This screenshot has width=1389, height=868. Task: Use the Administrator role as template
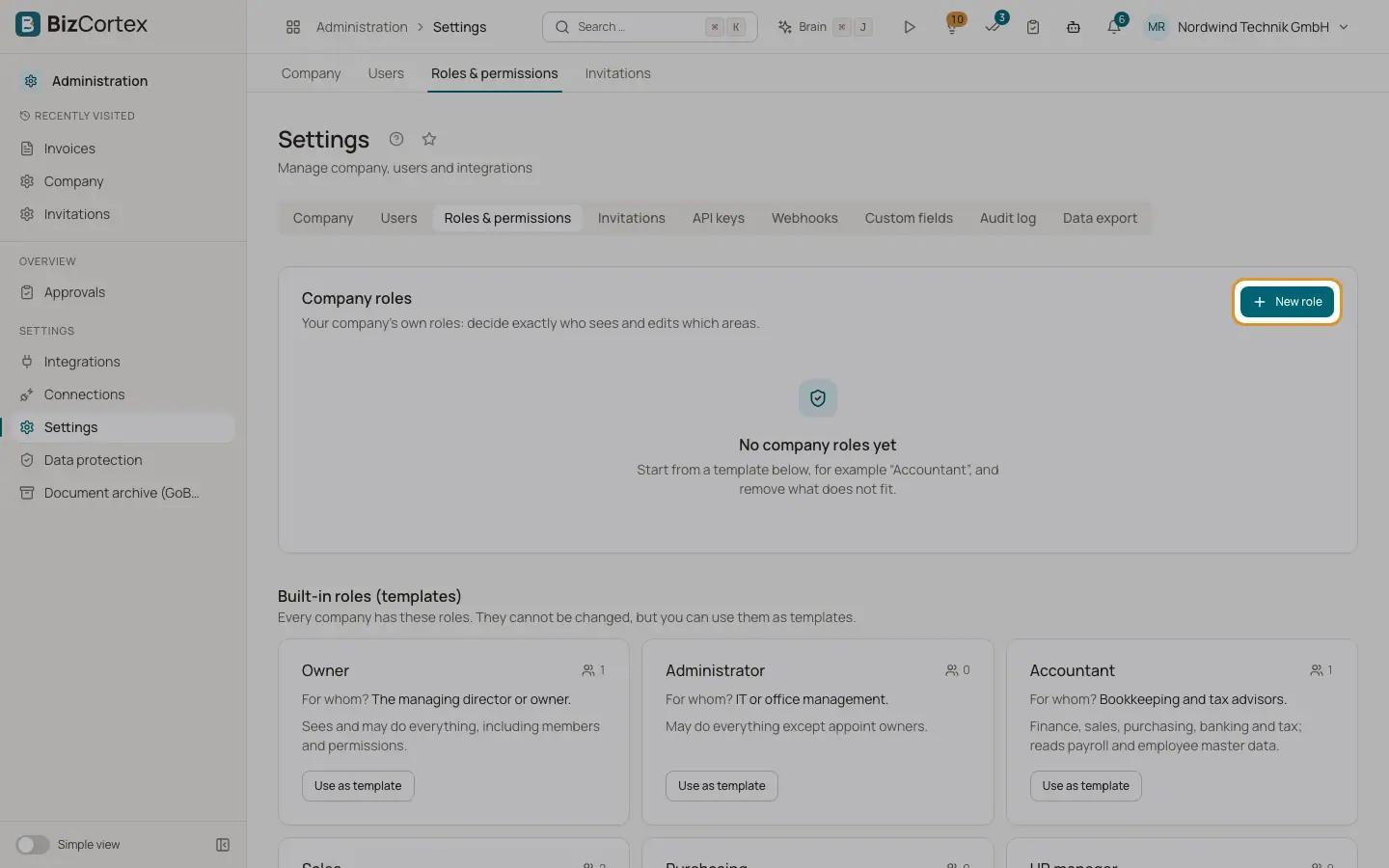click(722, 786)
